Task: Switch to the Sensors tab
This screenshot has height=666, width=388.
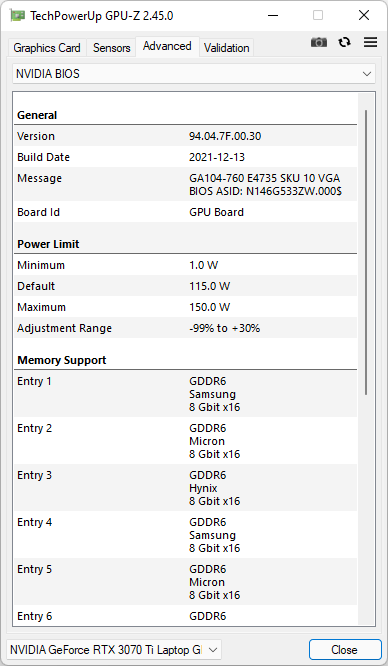Action: click(x=111, y=48)
